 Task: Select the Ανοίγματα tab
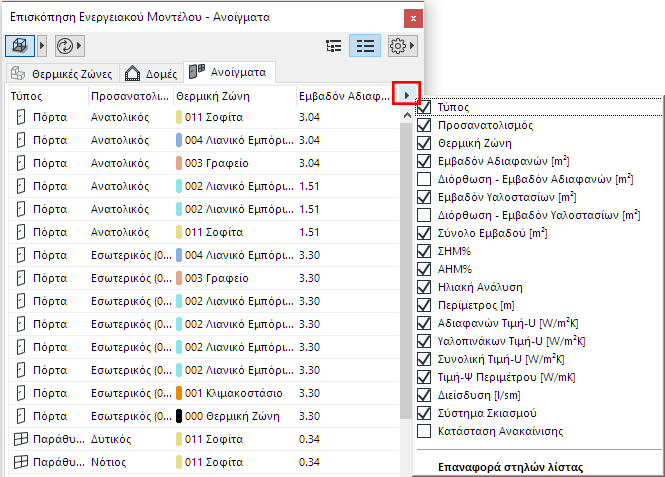click(x=229, y=72)
